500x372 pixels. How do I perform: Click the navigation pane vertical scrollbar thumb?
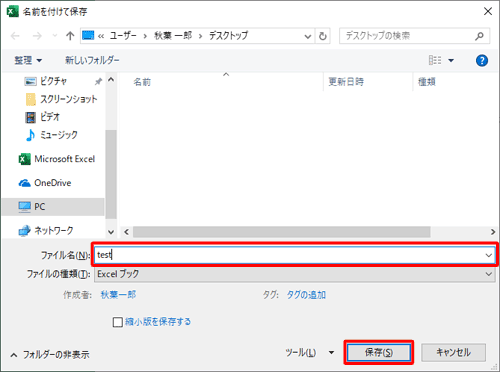tap(111, 174)
